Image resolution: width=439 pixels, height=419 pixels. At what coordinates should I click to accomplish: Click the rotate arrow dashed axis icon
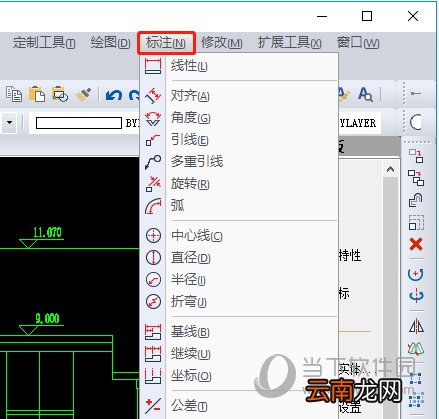tap(416, 296)
